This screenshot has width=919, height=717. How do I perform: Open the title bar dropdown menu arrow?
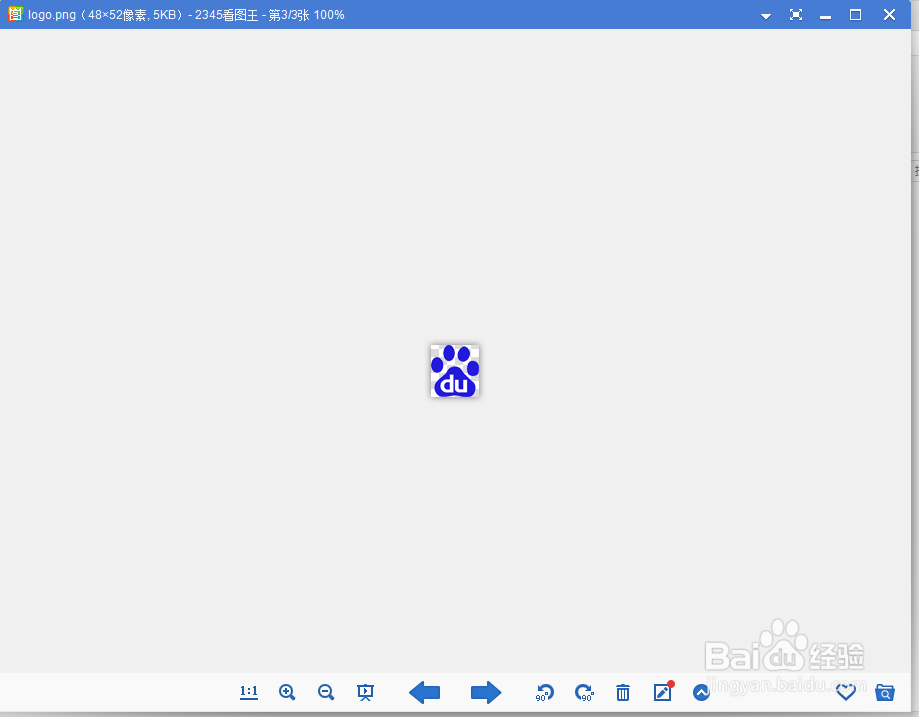click(765, 16)
